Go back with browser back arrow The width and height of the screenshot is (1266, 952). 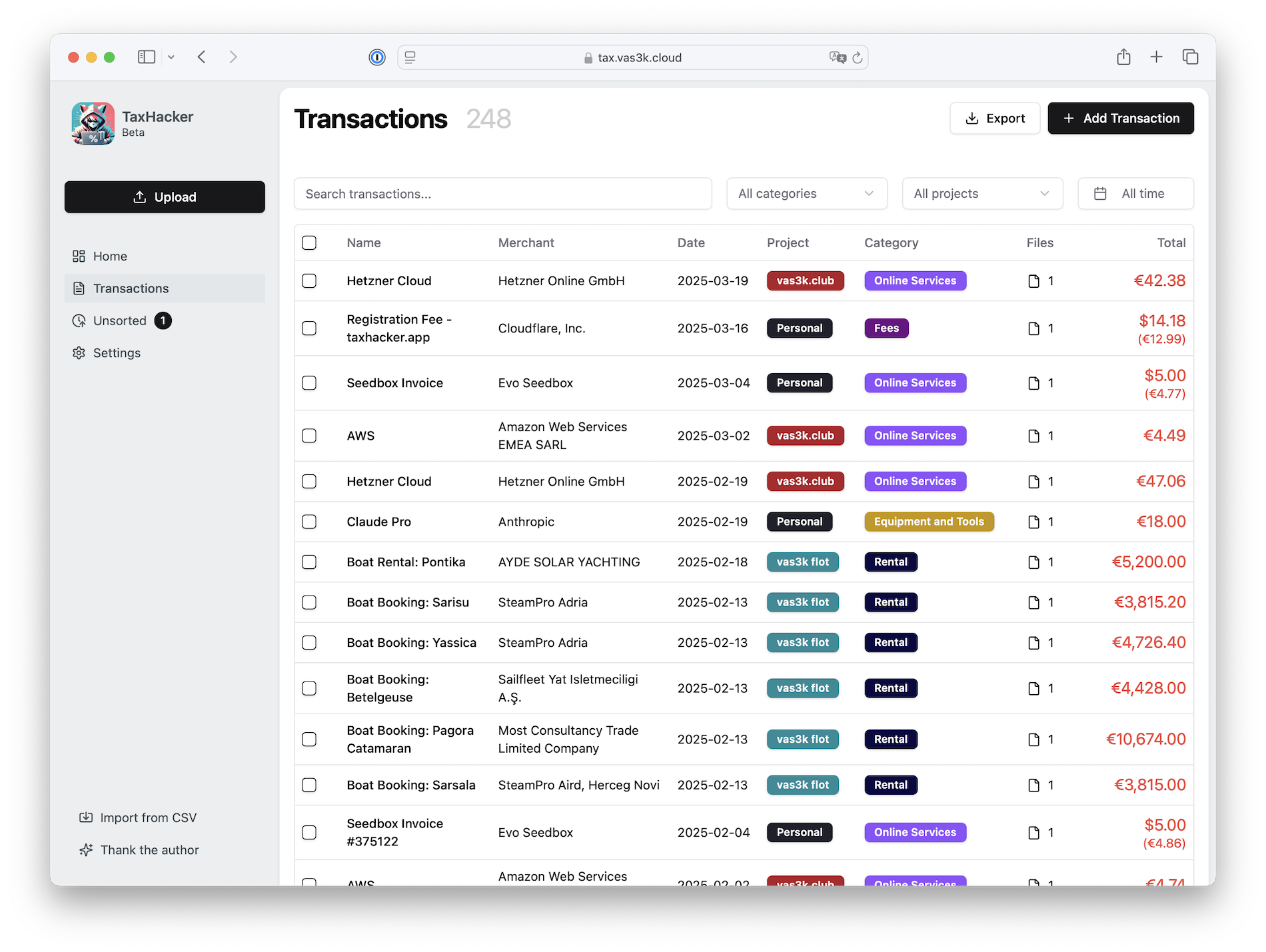click(202, 57)
